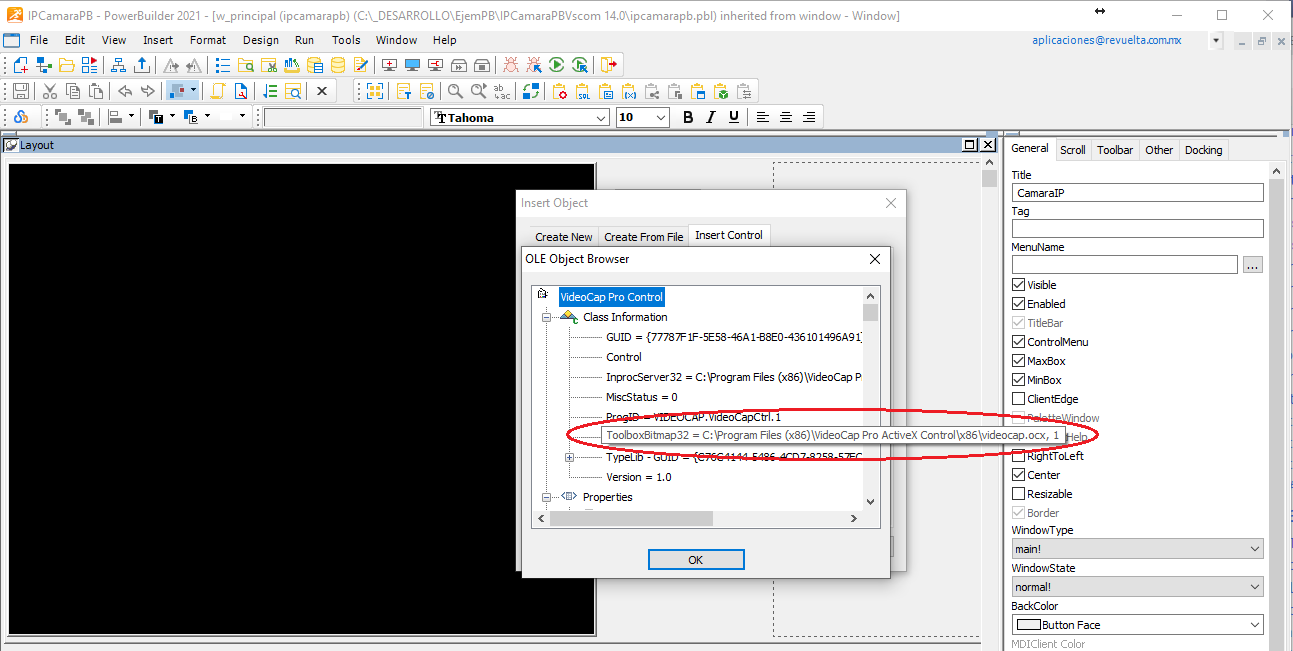The height and width of the screenshot is (651, 1293).
Task: Click the Cut scissors icon
Action: [x=48, y=91]
